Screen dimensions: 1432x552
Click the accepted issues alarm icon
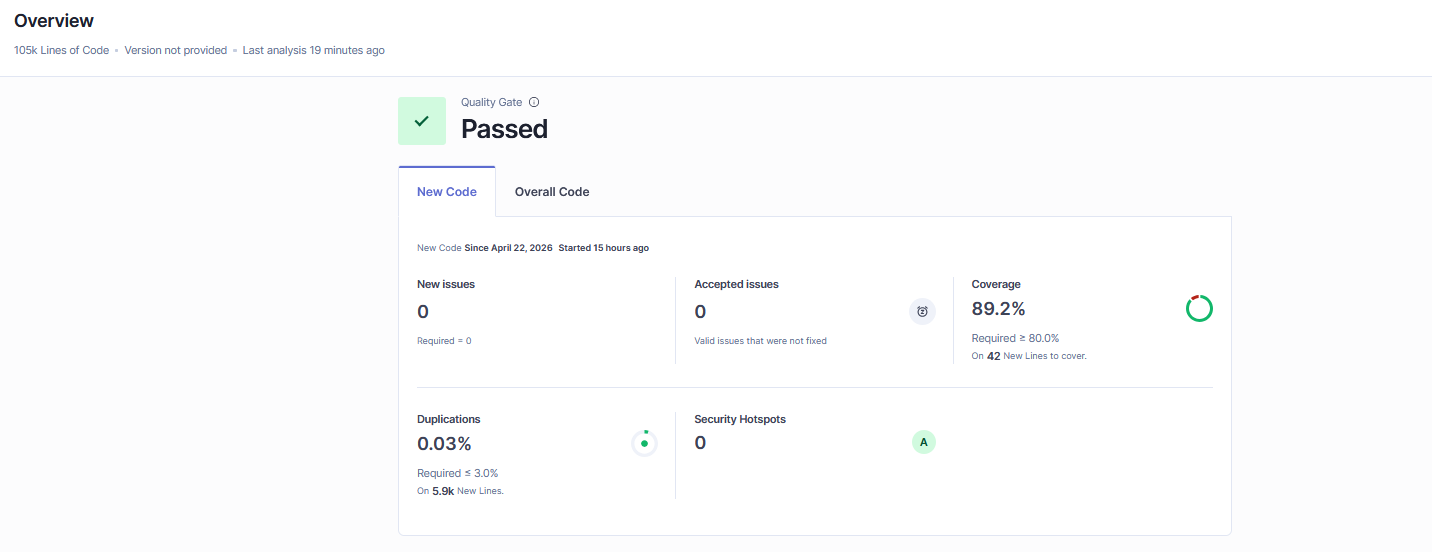click(x=922, y=312)
